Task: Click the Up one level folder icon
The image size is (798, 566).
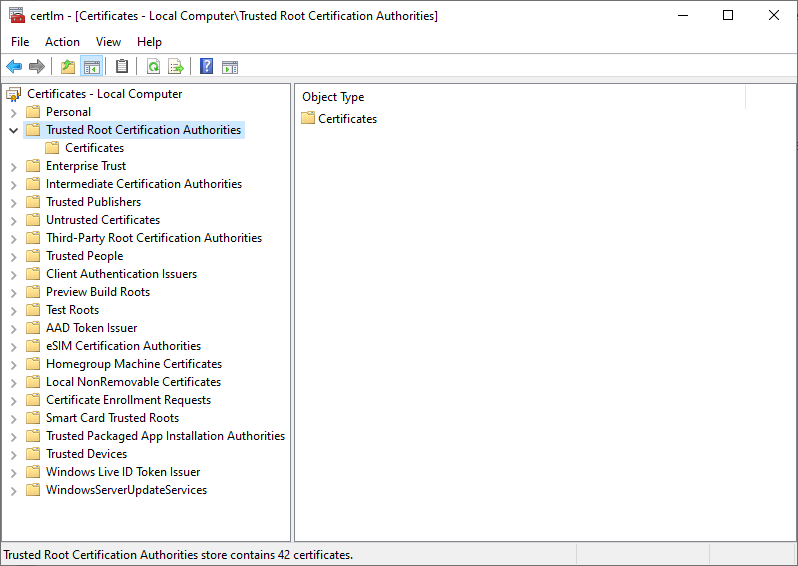Action: point(68,67)
